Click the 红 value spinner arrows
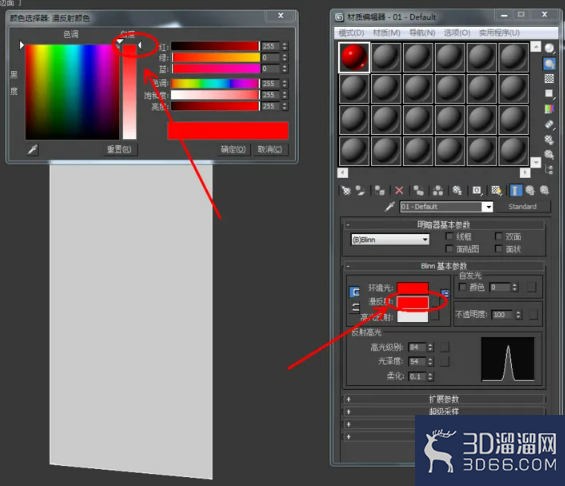 (285, 46)
